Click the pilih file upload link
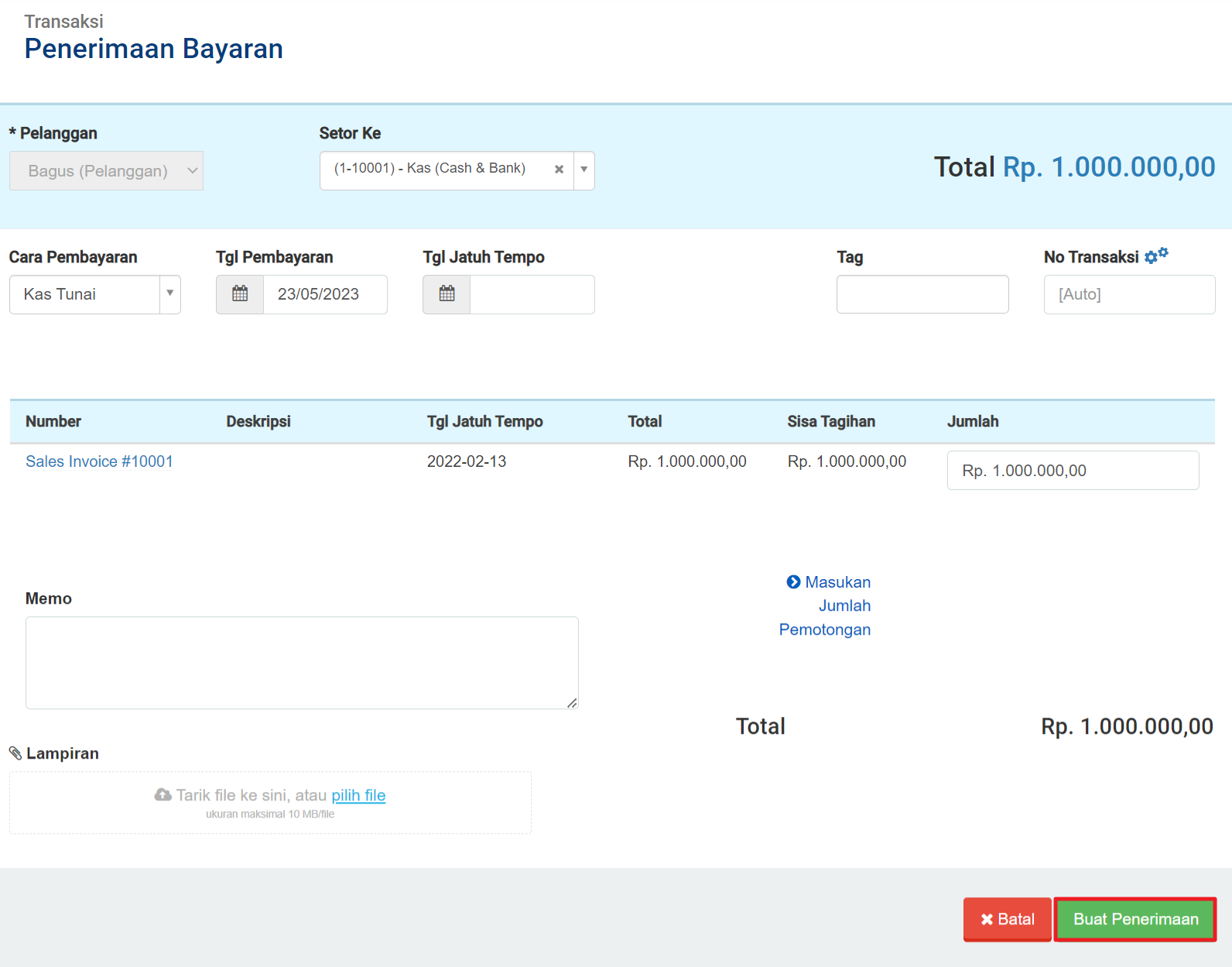1232x967 pixels. point(358,795)
